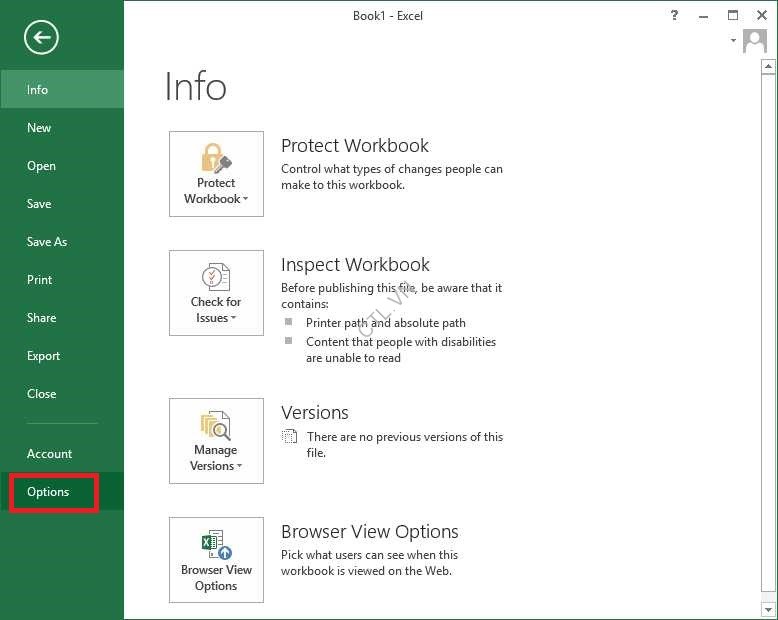
Task: Minimize the Excel window
Action: 703,16
